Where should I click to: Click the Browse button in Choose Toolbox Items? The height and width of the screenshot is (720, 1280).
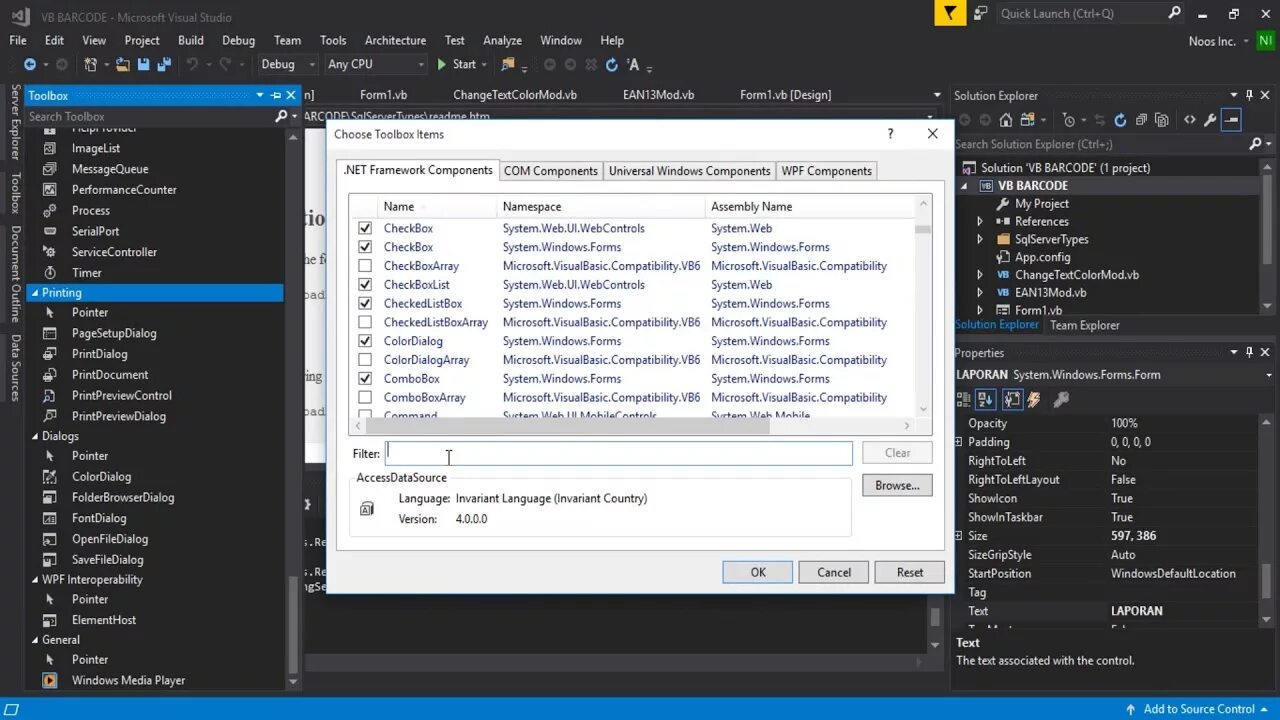(896, 485)
